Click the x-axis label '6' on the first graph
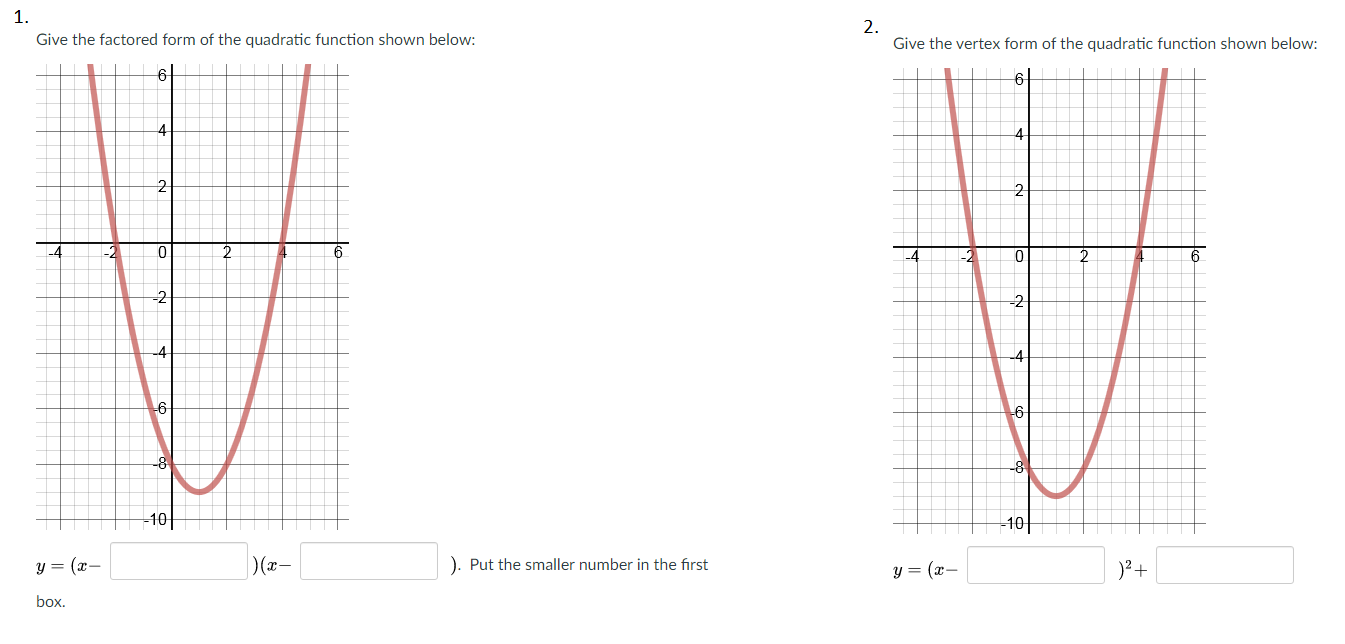This screenshot has width=1345, height=644. tap(338, 253)
